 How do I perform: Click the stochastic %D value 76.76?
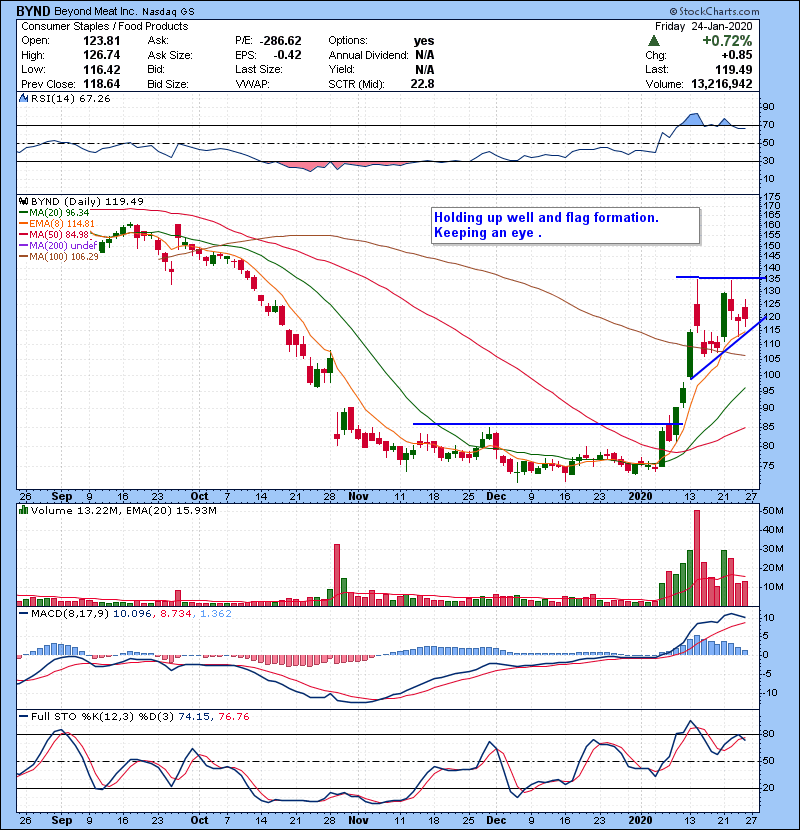[233, 716]
